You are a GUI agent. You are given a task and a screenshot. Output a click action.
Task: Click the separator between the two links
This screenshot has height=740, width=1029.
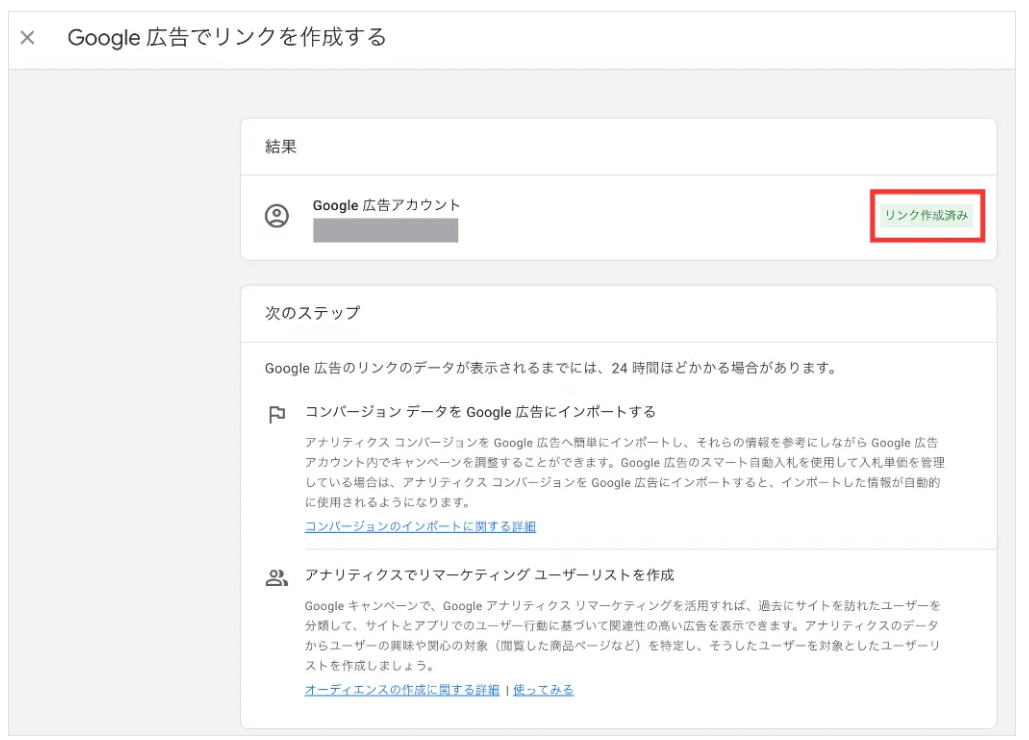[507, 690]
